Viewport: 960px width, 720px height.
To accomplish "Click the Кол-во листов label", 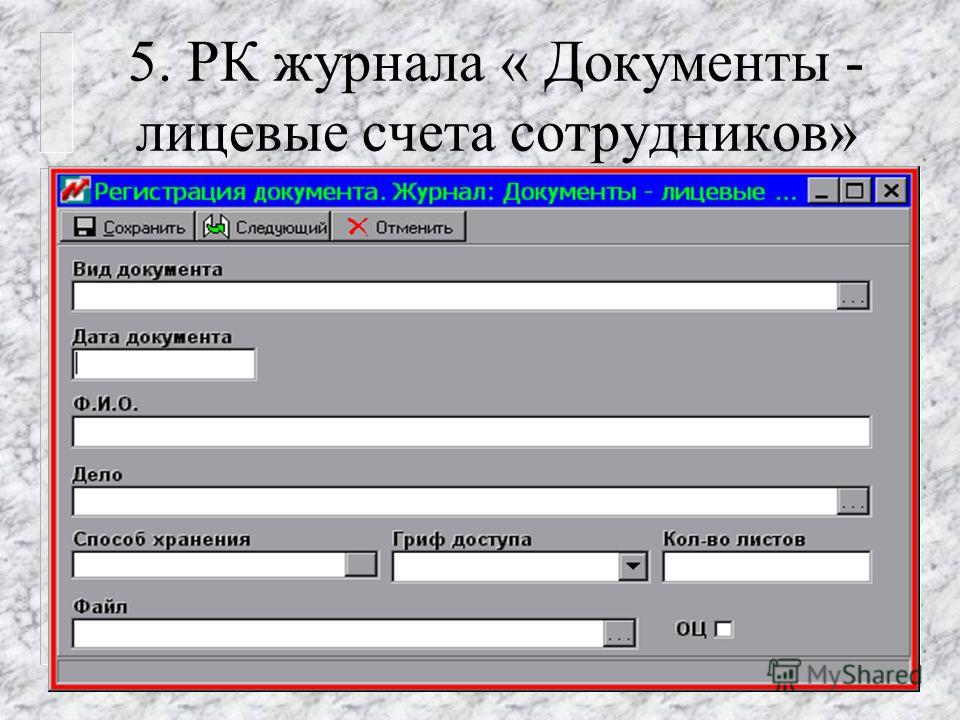I will click(x=734, y=539).
